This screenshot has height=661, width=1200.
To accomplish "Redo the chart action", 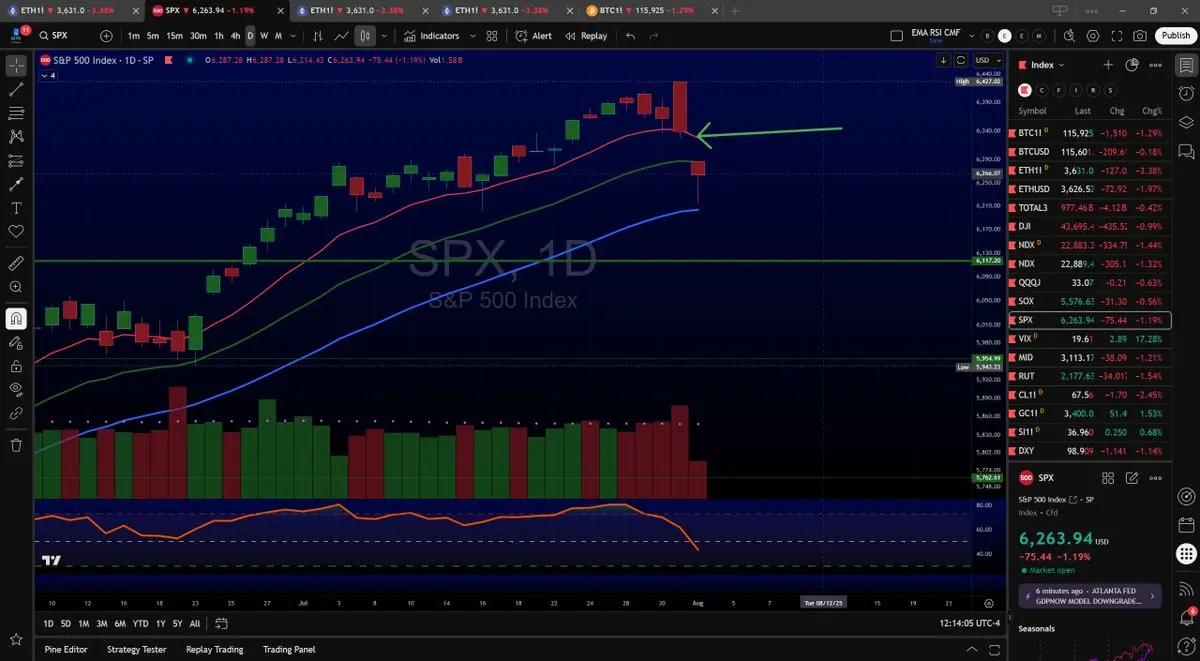I will [654, 36].
